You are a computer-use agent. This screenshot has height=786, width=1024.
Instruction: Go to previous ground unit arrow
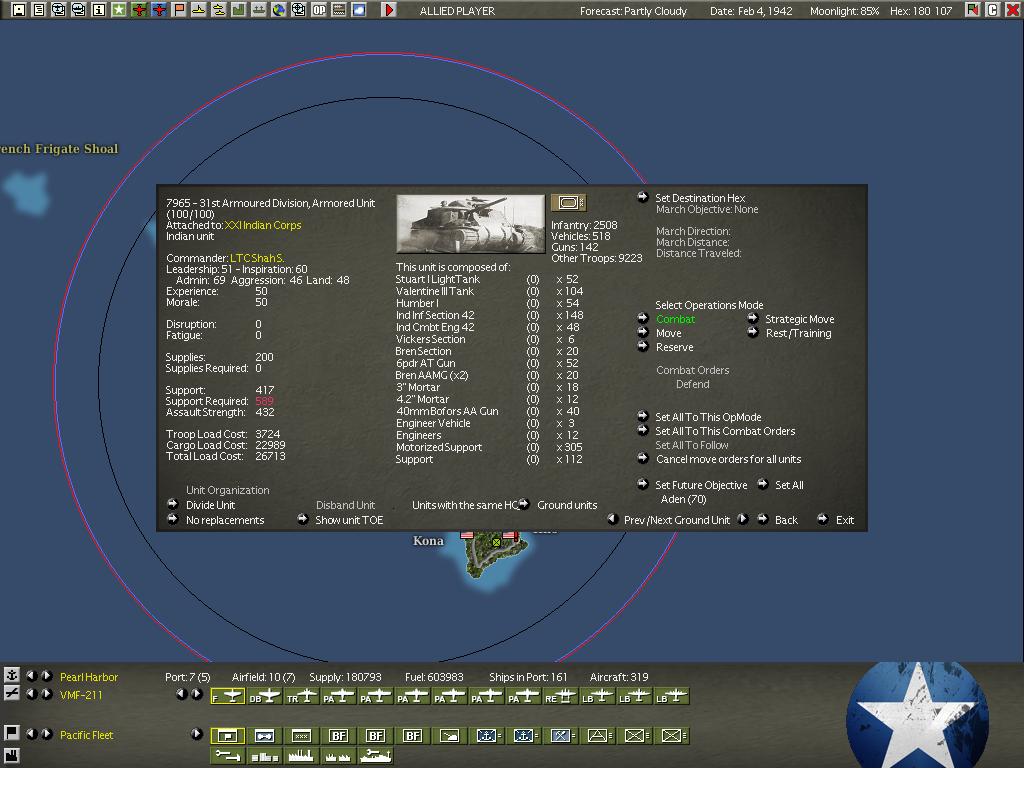tap(613, 519)
